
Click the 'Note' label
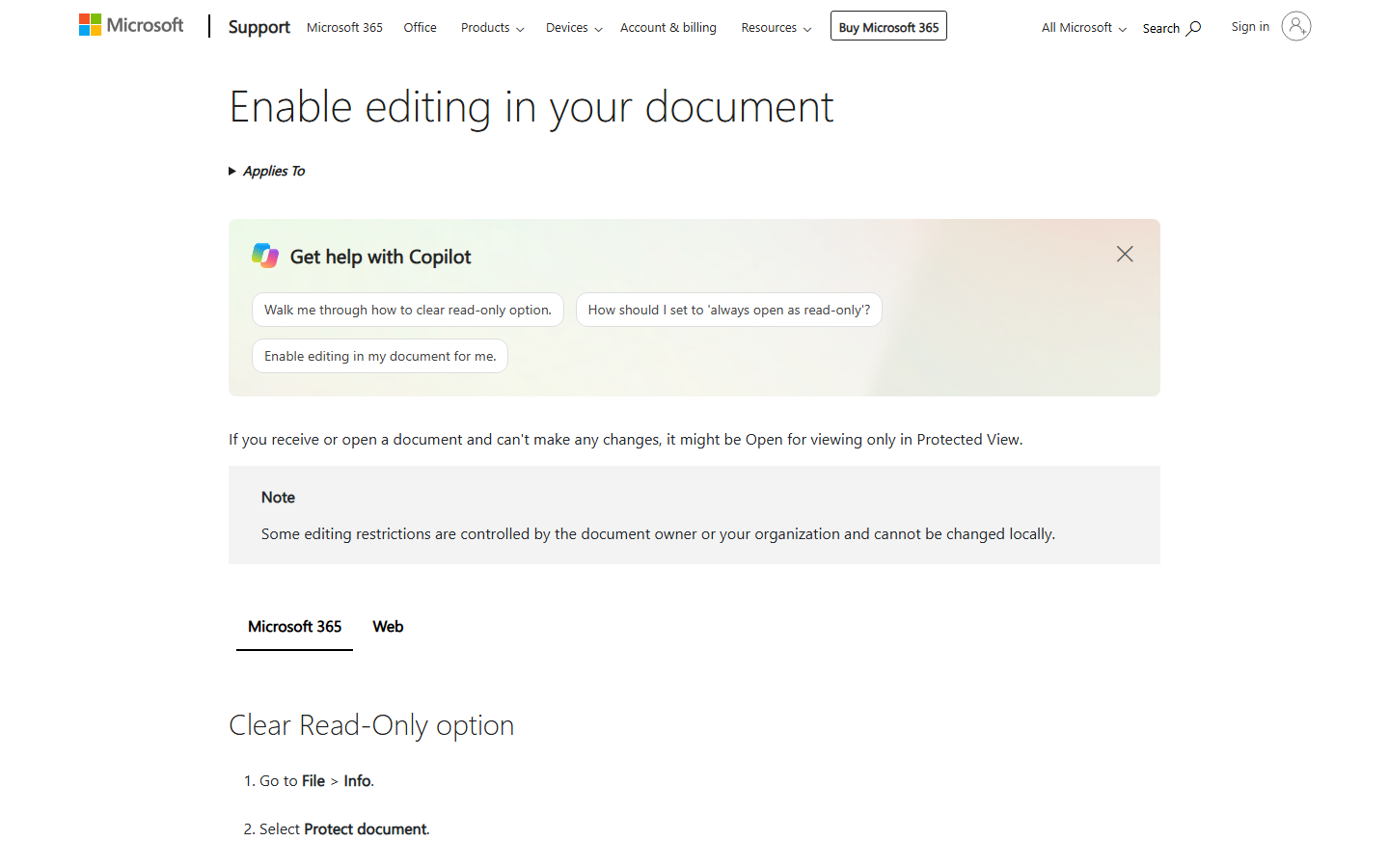point(278,498)
